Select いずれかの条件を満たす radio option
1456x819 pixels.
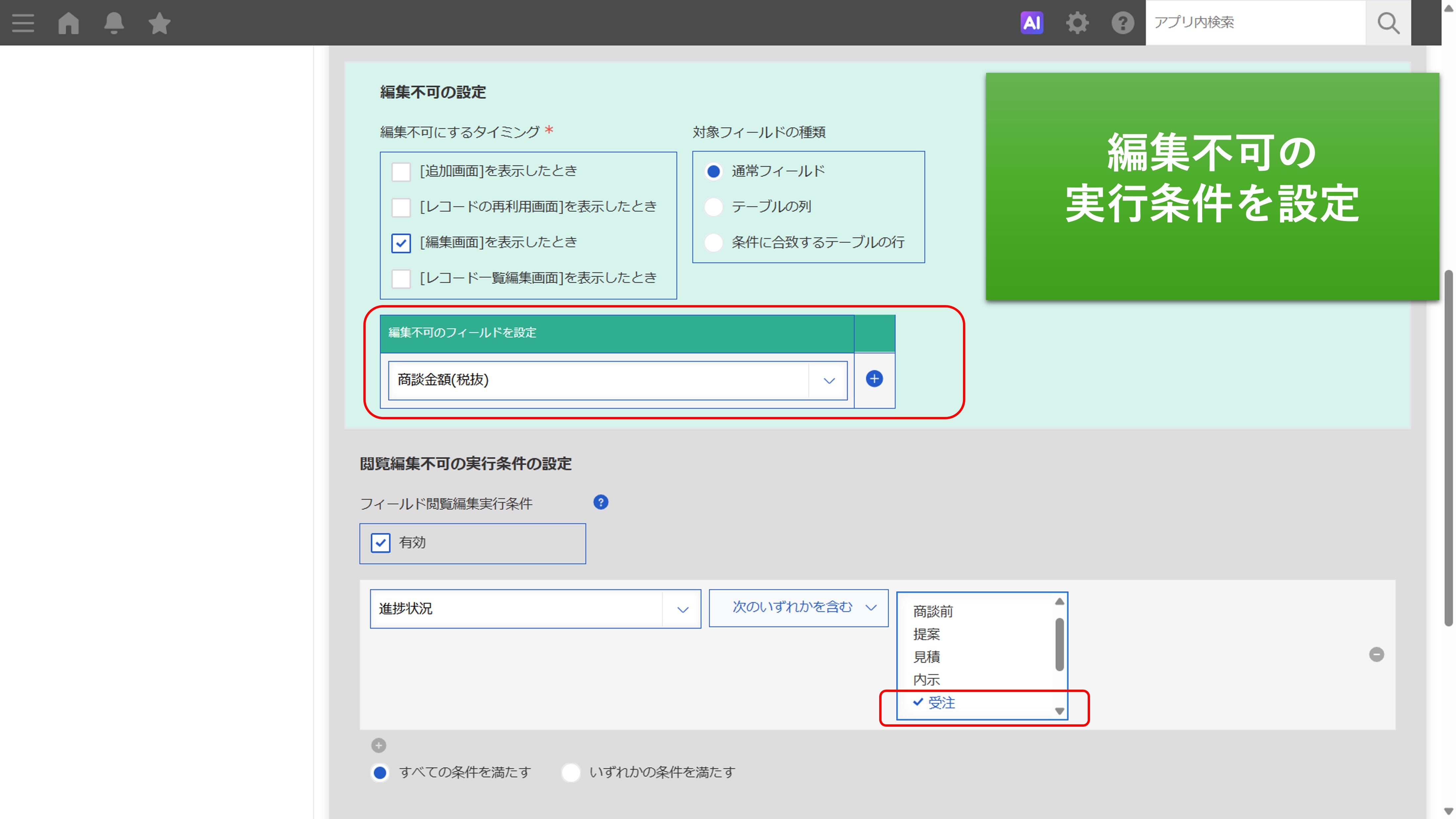pos(571,773)
